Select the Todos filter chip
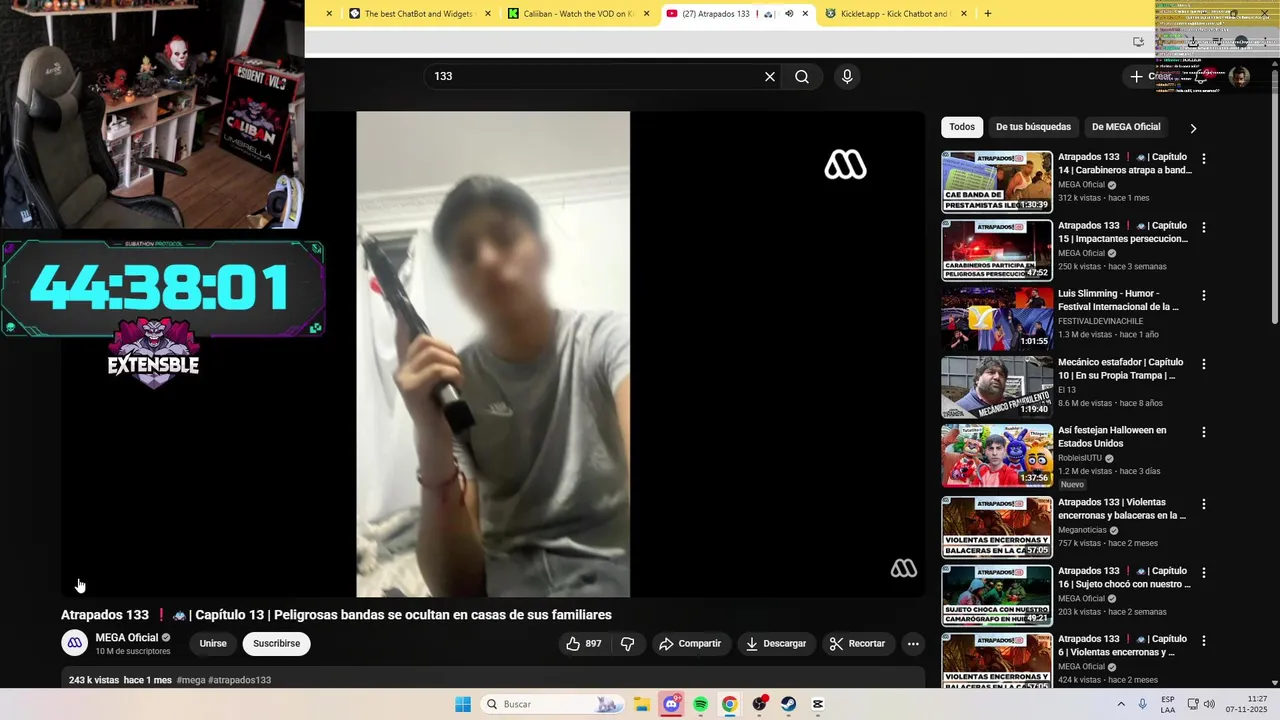The width and height of the screenshot is (1280, 720). (x=962, y=127)
